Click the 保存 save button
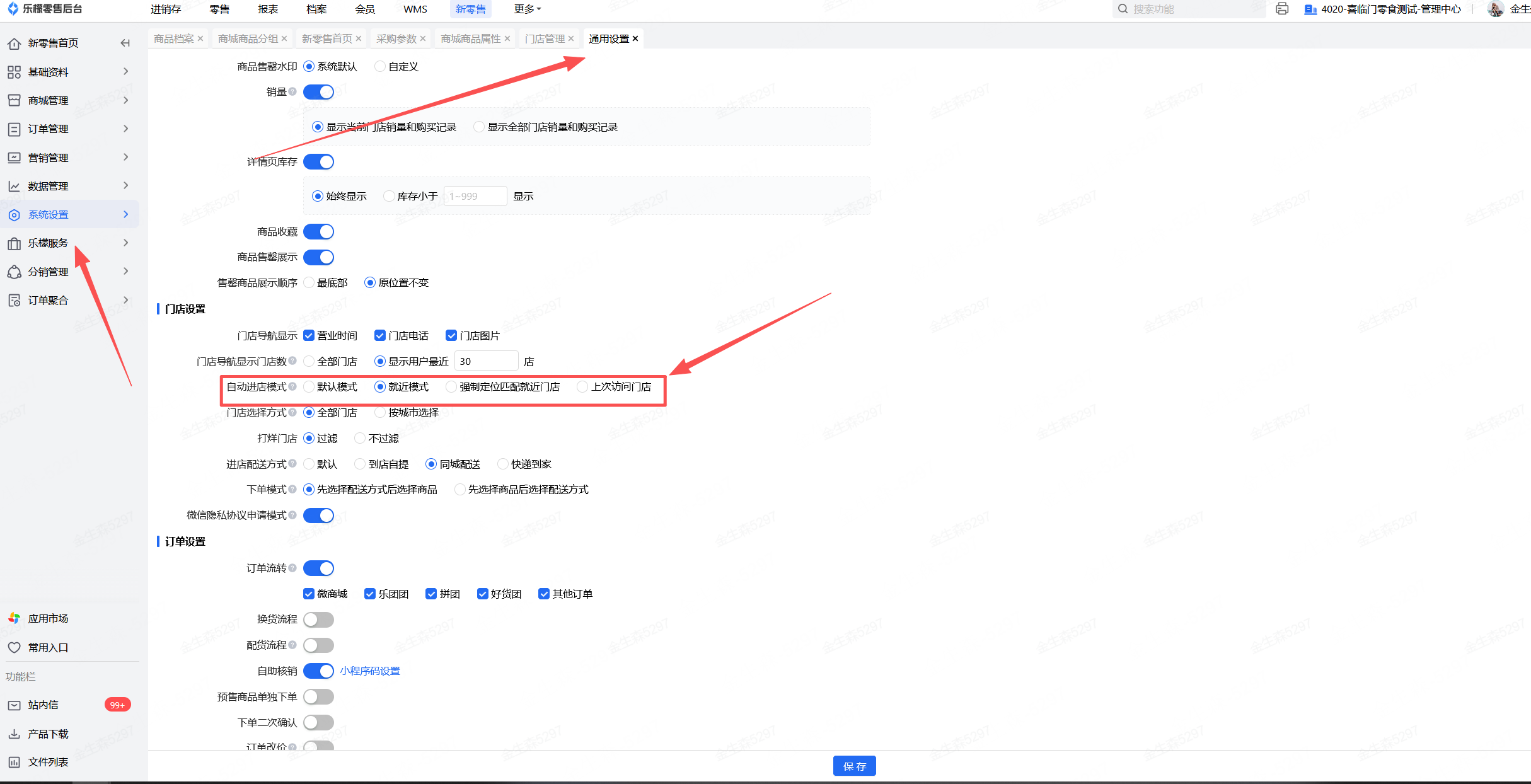Screen dimensions: 1531x784 (854, 766)
